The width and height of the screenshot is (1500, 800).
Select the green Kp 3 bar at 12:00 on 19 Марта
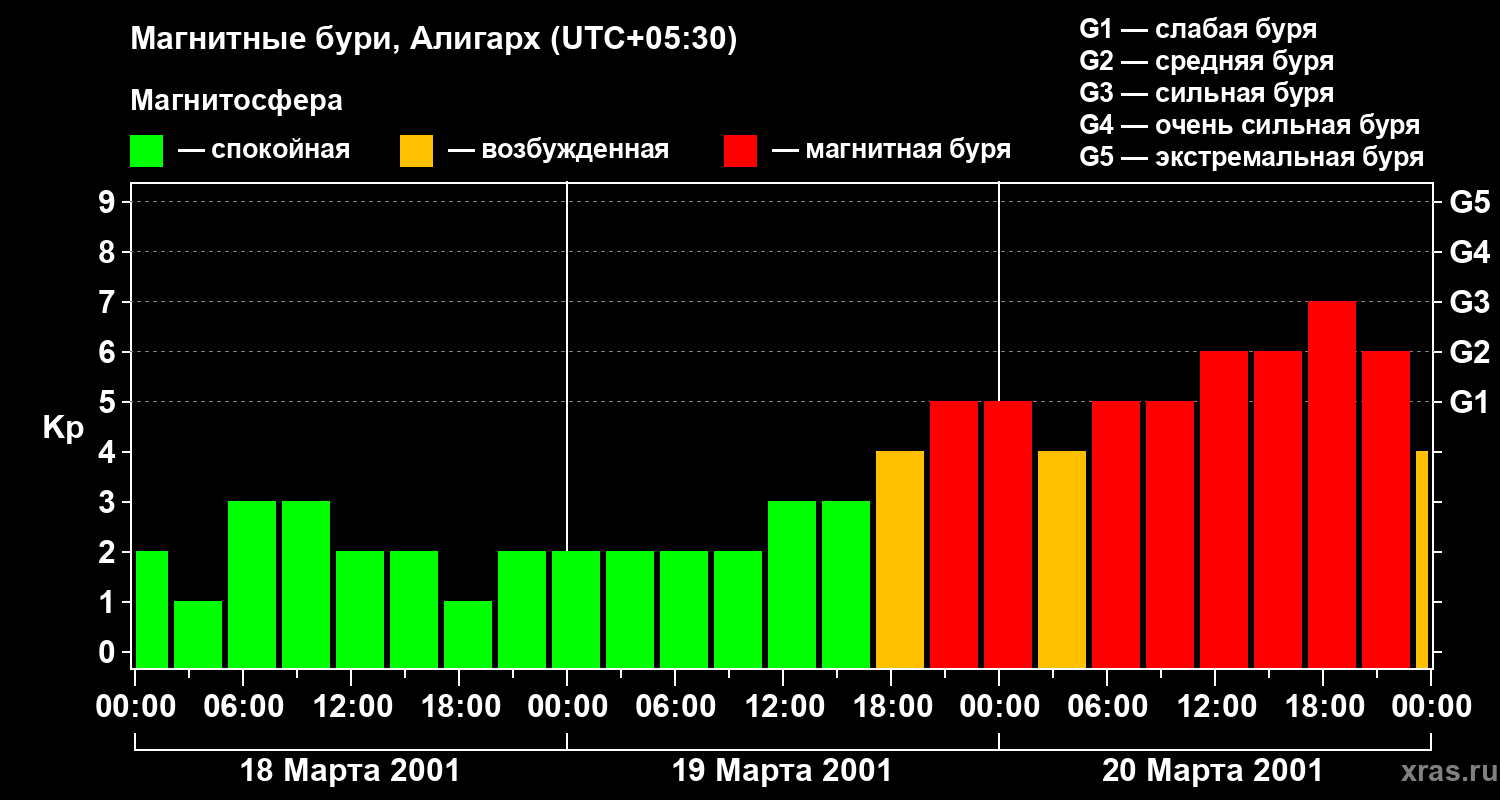[792, 585]
